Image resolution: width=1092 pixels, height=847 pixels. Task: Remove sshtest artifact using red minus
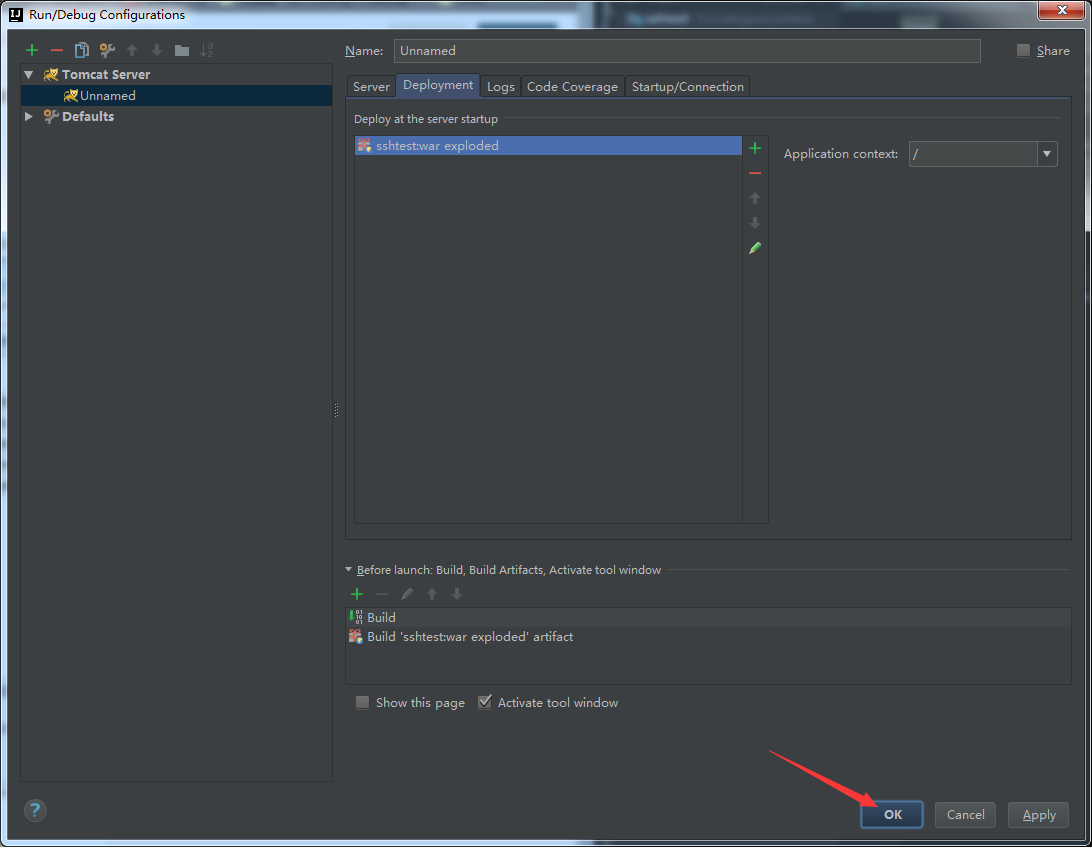[755, 173]
